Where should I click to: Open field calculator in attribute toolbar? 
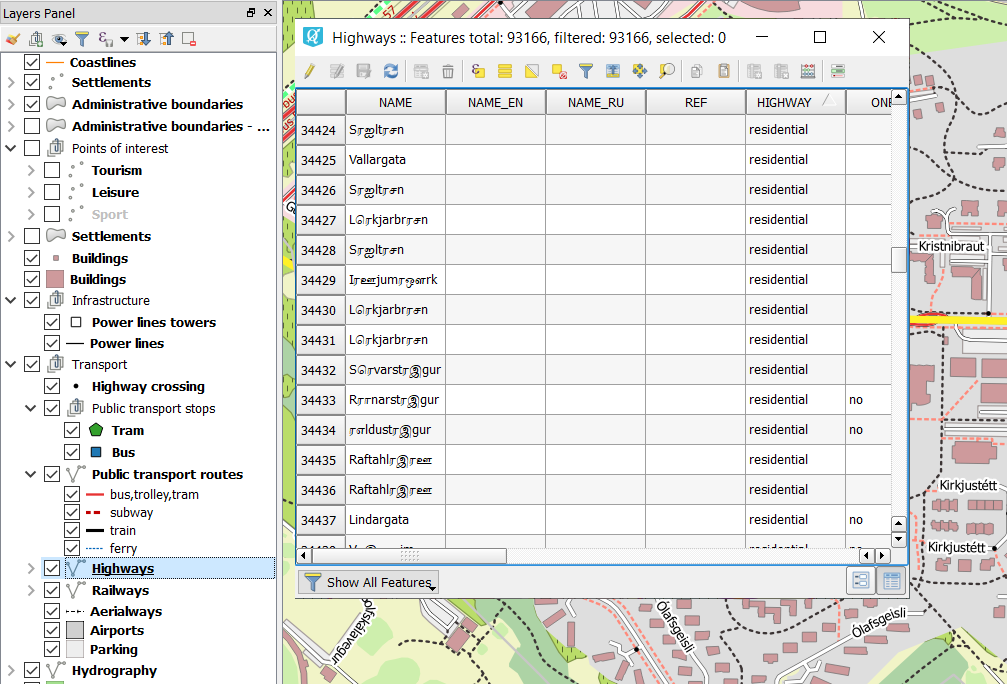pos(808,71)
